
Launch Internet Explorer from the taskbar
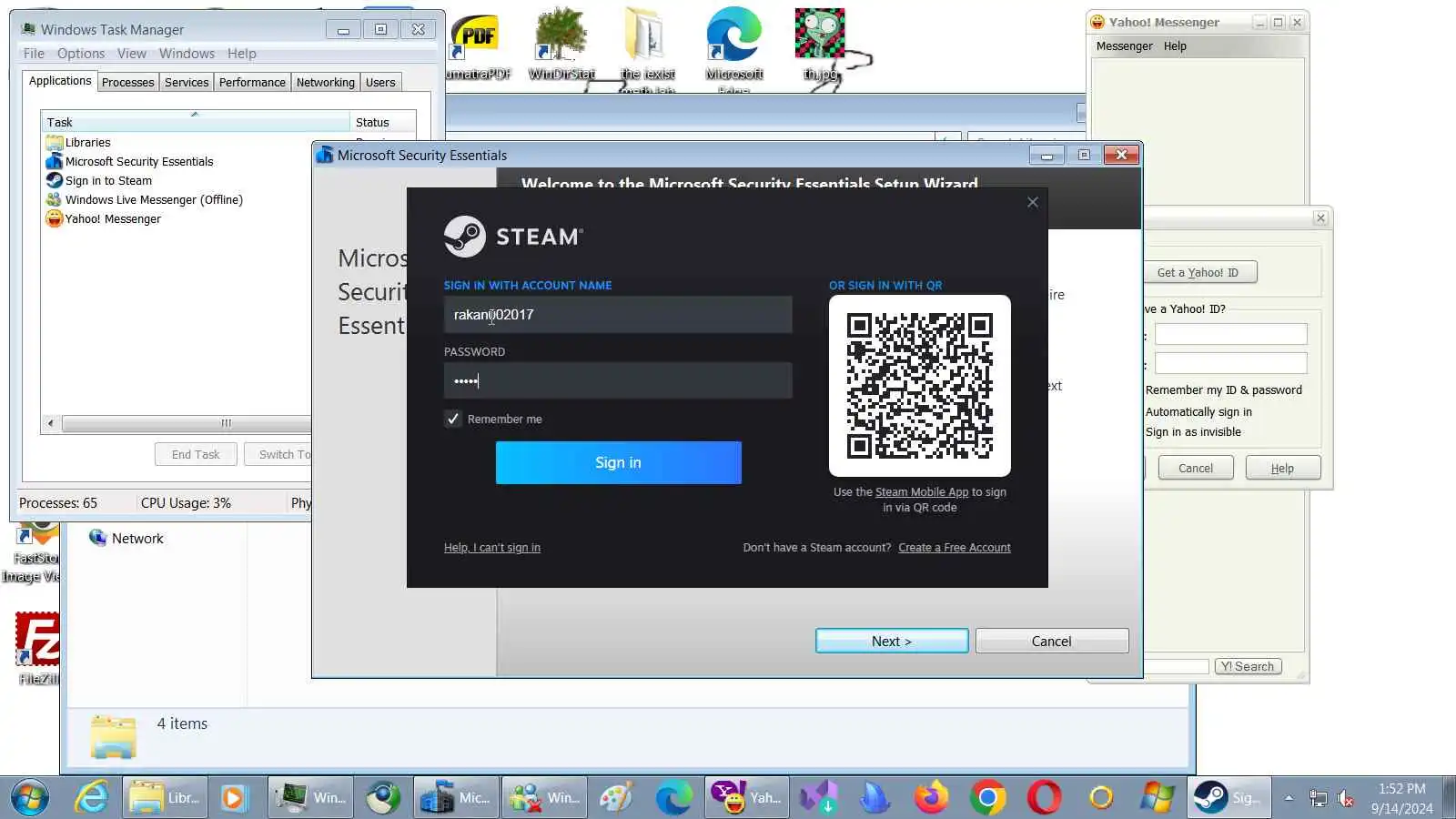tap(91, 798)
